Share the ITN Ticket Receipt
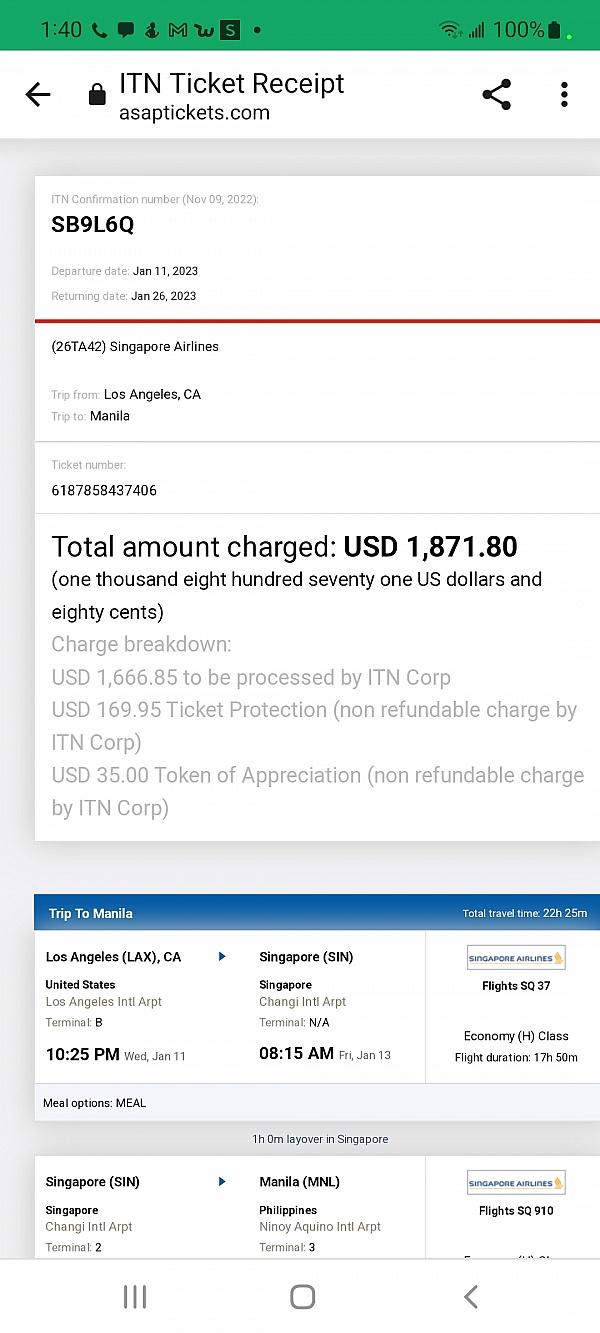Image resolution: width=600 pixels, height=1333 pixels. coord(496,94)
